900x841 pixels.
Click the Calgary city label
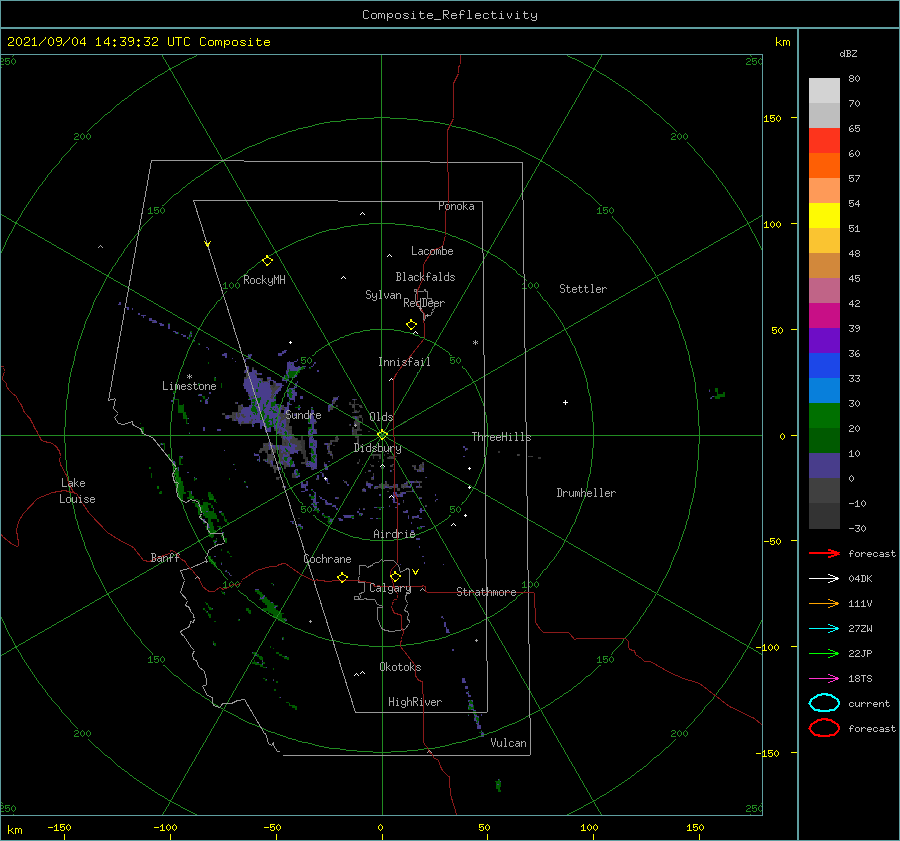click(x=390, y=588)
